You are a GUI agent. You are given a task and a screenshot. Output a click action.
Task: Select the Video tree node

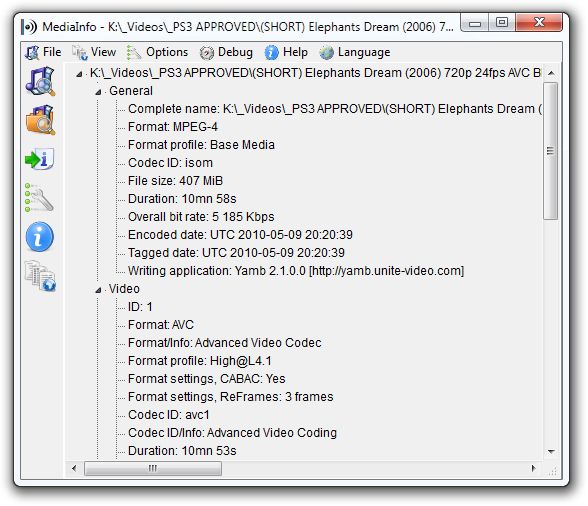[x=124, y=289]
